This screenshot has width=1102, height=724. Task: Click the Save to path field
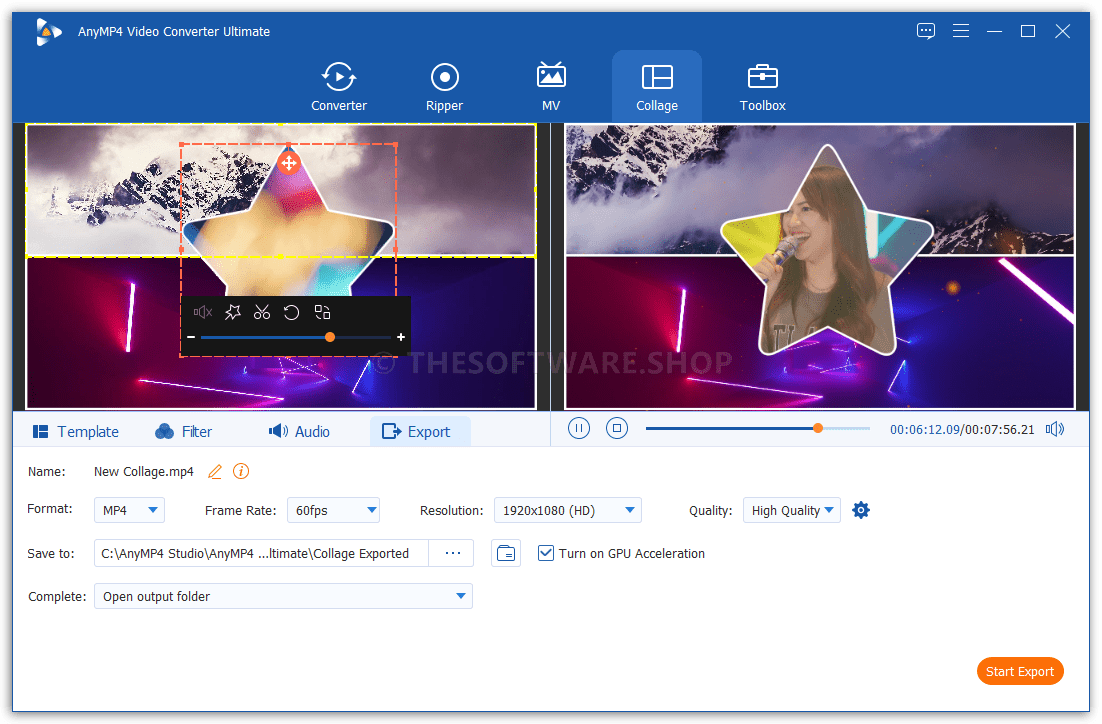point(261,553)
